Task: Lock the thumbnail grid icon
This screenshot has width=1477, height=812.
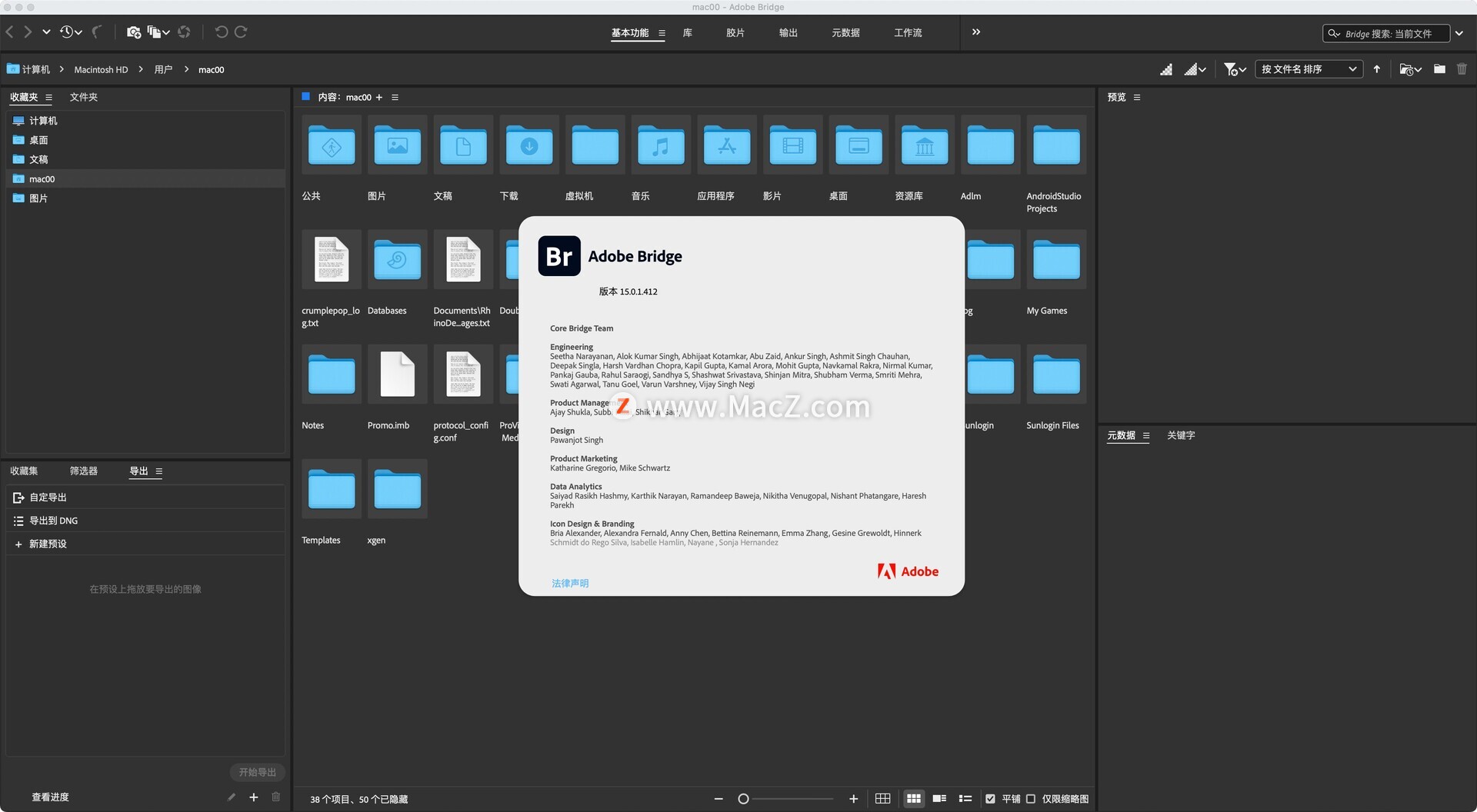Action: coord(882,799)
